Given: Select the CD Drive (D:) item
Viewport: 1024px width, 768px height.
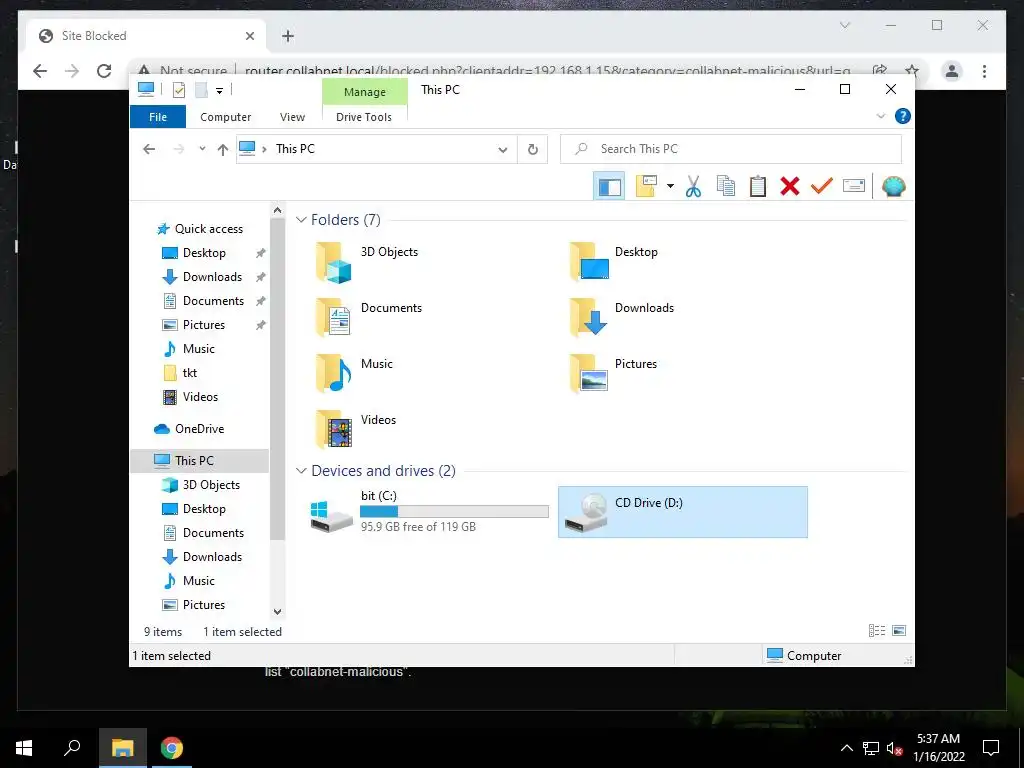Looking at the screenshot, I should point(682,512).
